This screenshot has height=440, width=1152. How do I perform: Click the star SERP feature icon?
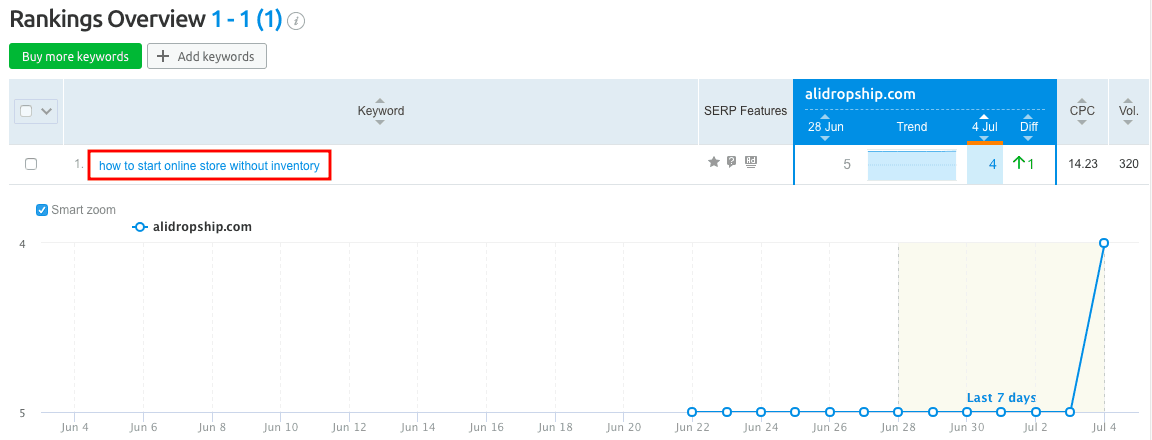[714, 162]
